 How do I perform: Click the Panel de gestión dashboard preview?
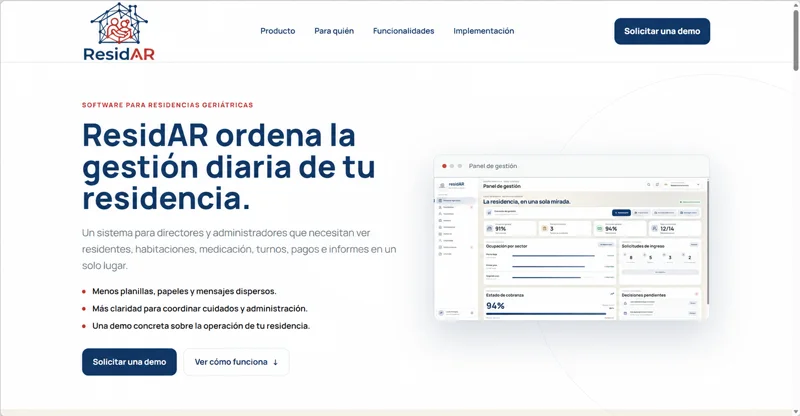[571, 238]
